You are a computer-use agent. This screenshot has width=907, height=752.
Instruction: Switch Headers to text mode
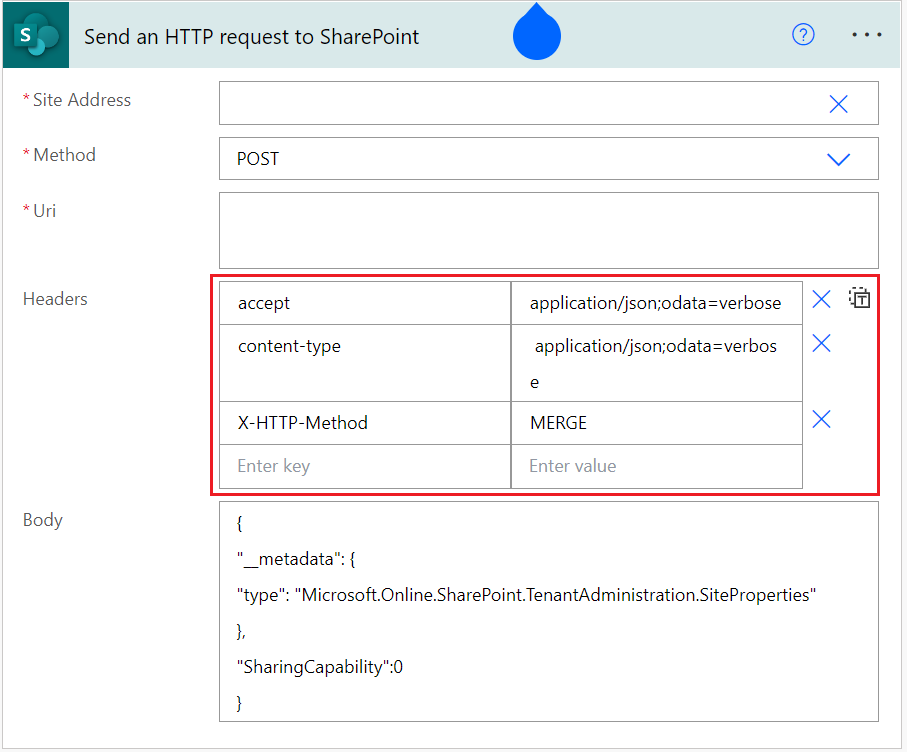point(859,298)
